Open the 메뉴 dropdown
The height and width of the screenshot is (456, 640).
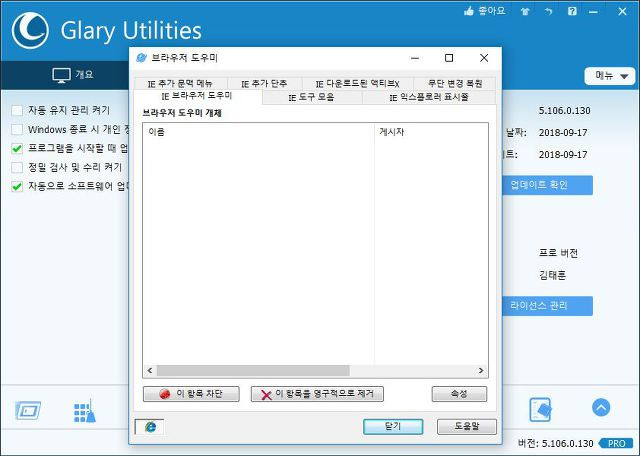tap(610, 76)
